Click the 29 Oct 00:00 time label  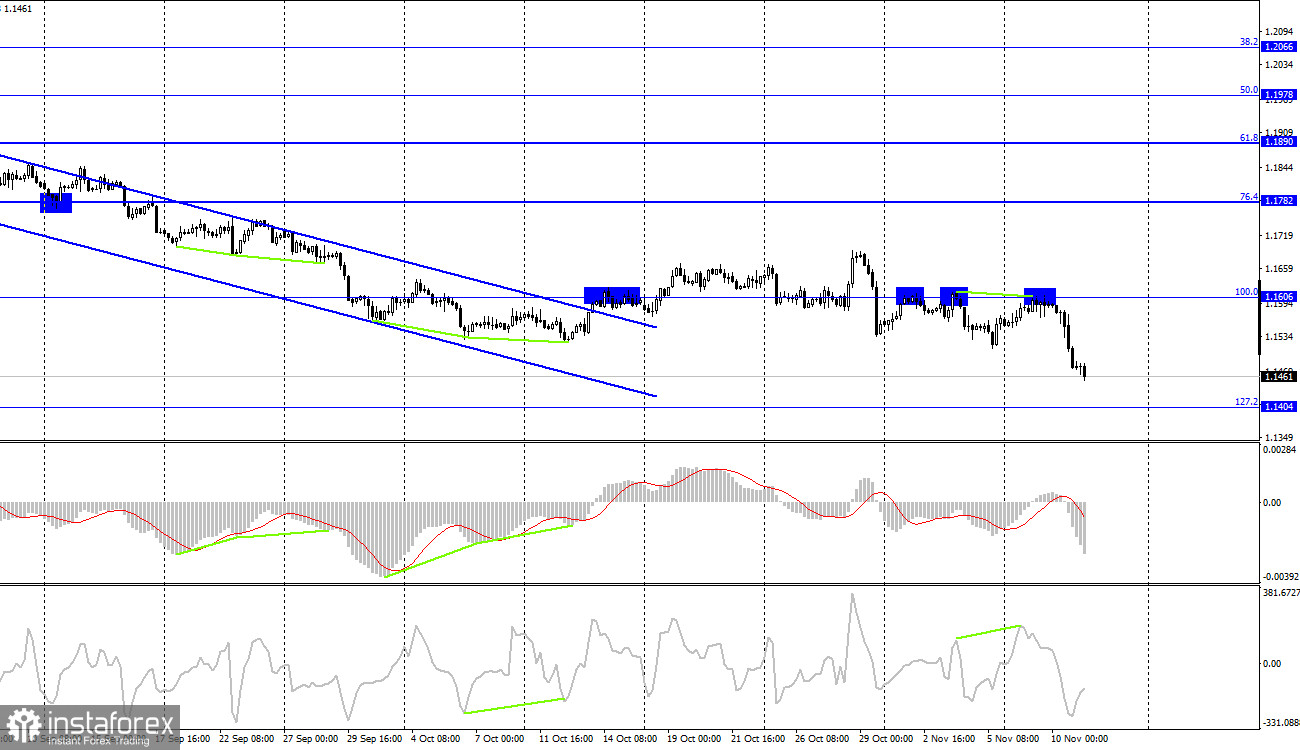(x=885, y=739)
